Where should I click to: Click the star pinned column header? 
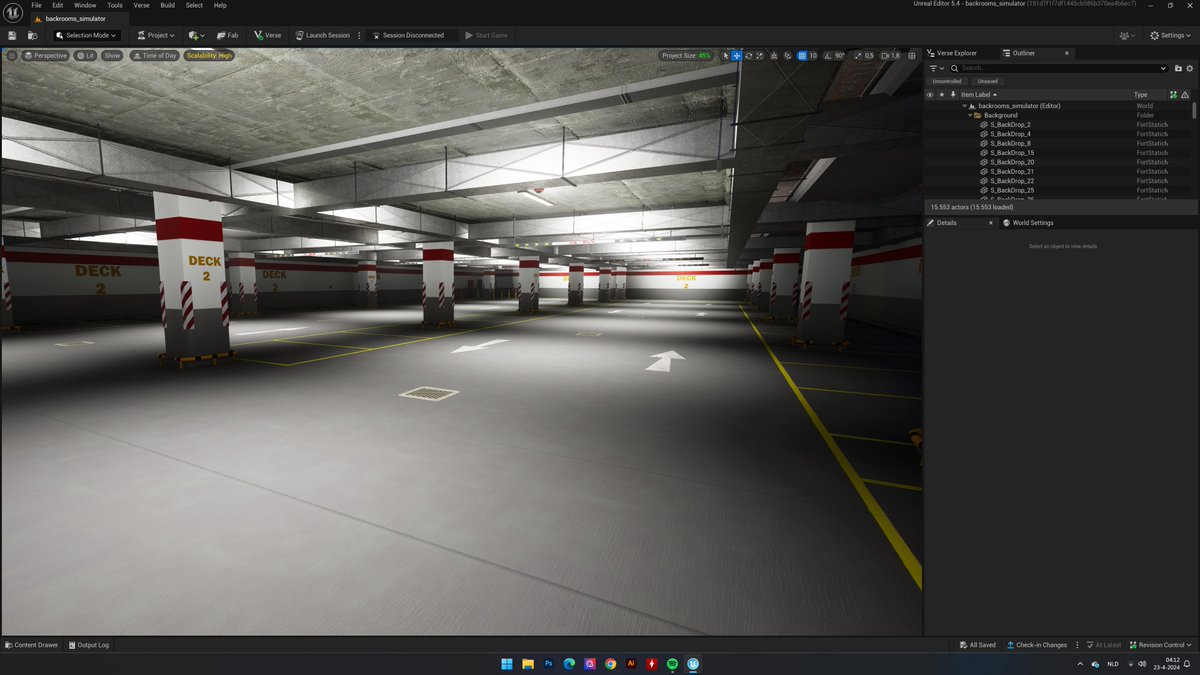pyautogui.click(x=942, y=95)
